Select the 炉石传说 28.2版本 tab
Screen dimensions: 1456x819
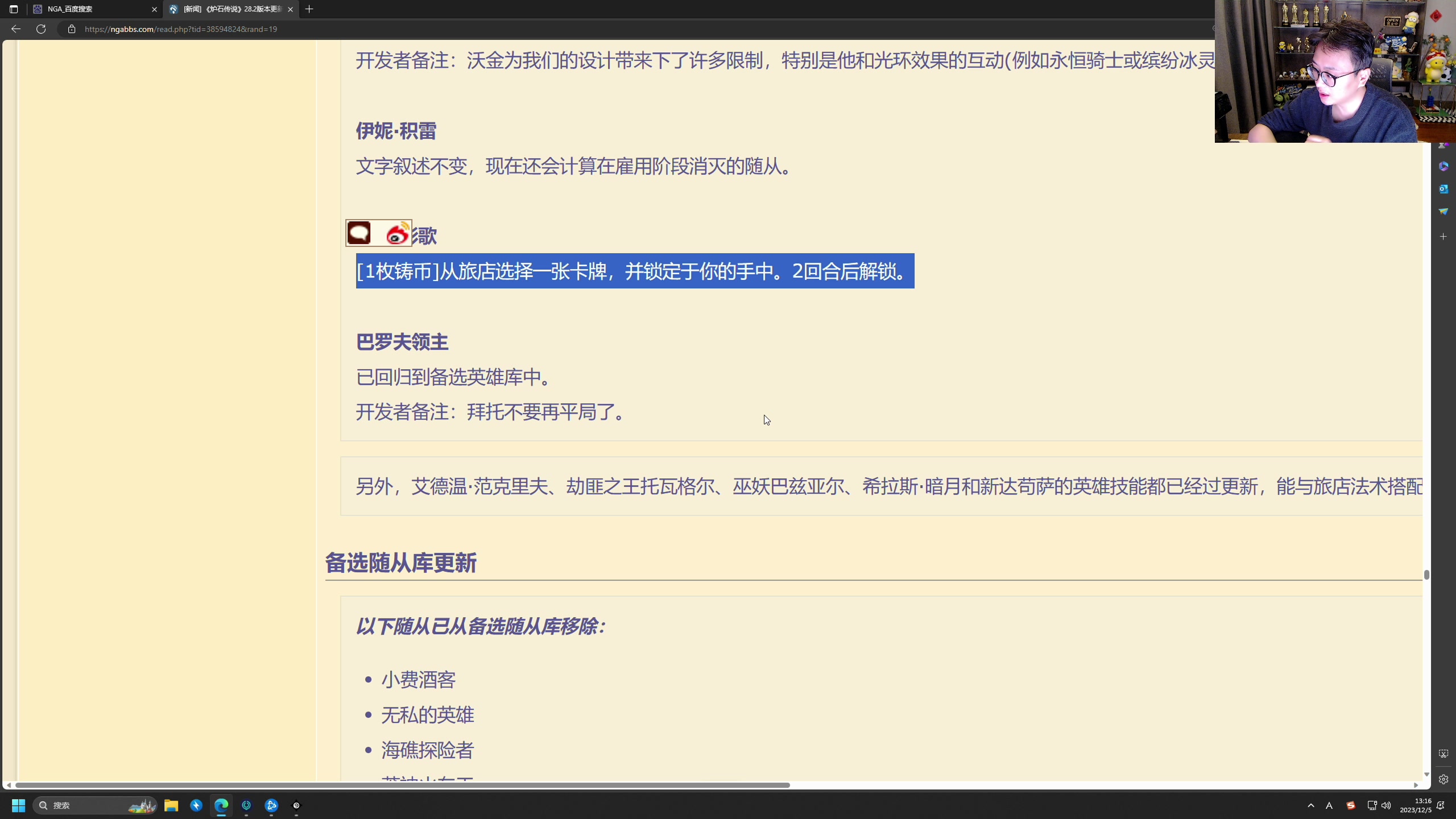(227, 9)
